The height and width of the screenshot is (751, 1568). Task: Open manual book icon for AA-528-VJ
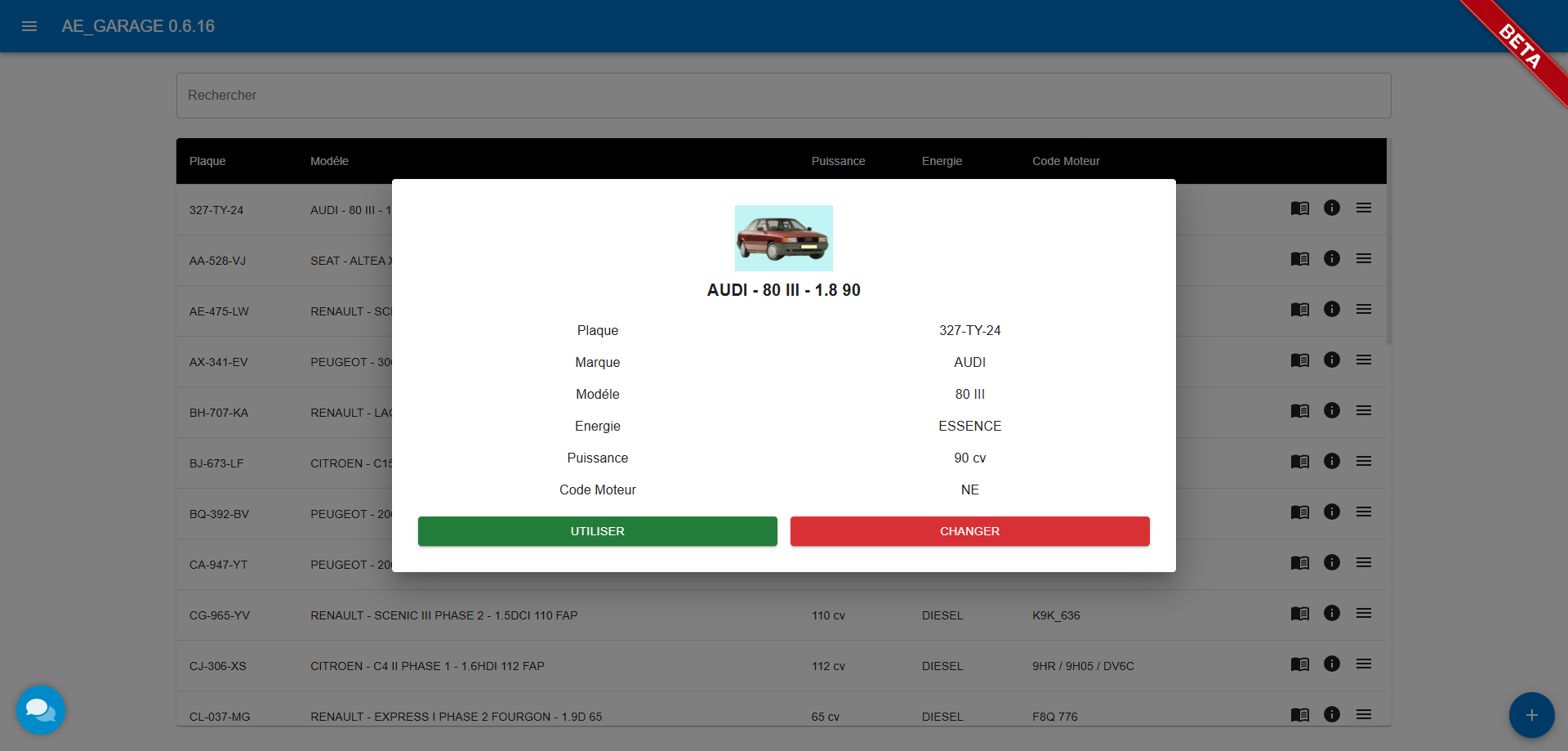pyautogui.click(x=1300, y=259)
